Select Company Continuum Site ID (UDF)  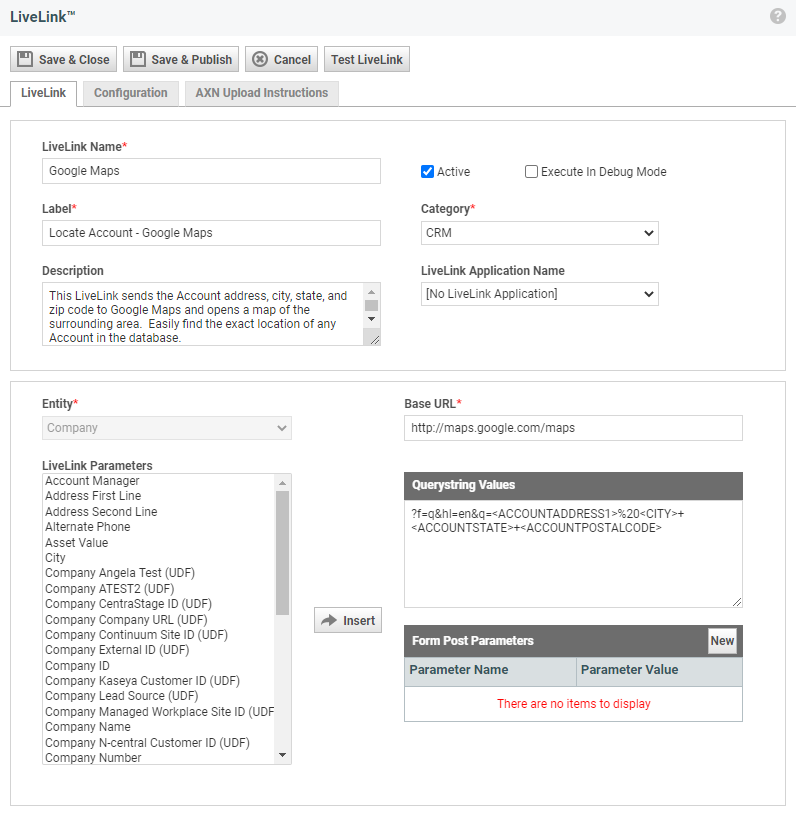(159, 634)
